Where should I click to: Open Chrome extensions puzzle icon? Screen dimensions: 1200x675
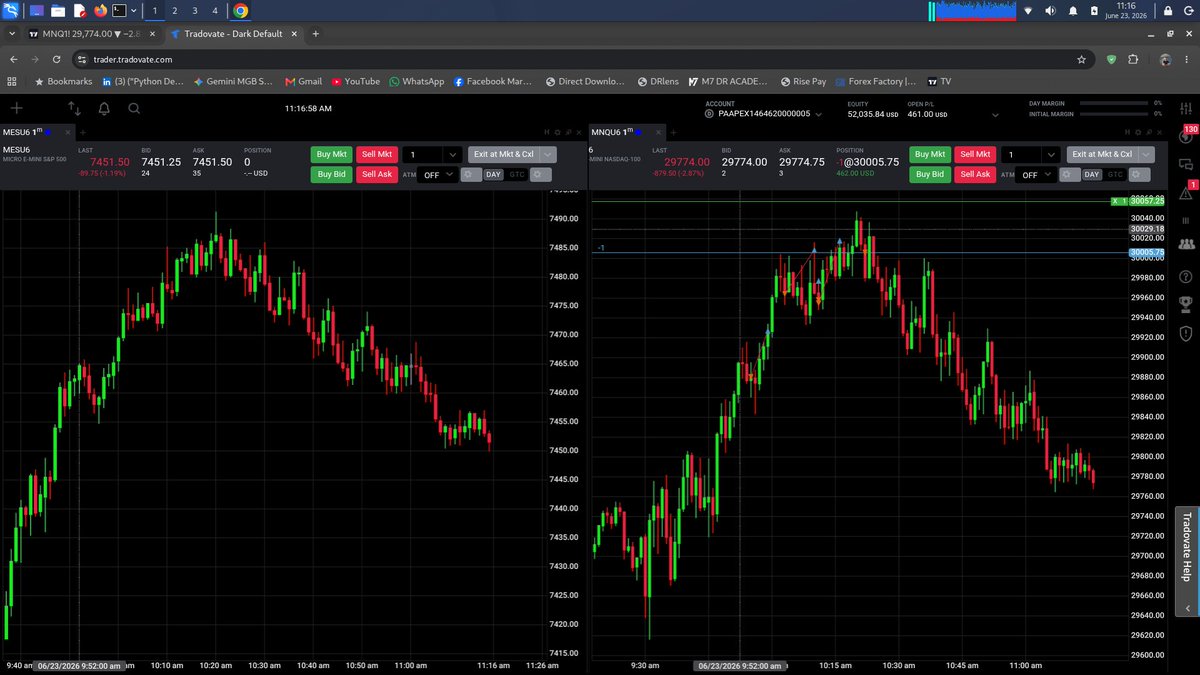pyautogui.click(x=1133, y=59)
